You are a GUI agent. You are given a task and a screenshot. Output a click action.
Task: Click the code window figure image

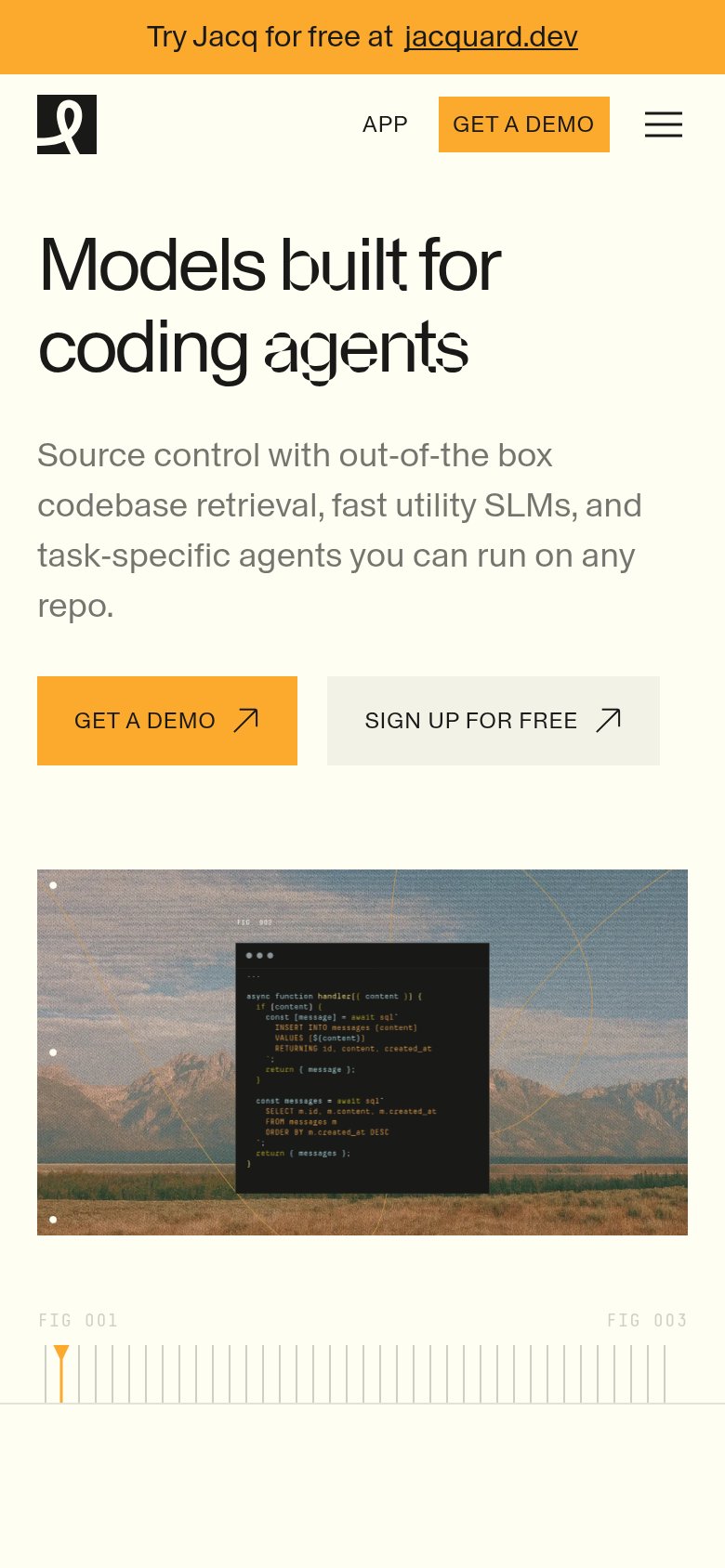pos(362,1052)
